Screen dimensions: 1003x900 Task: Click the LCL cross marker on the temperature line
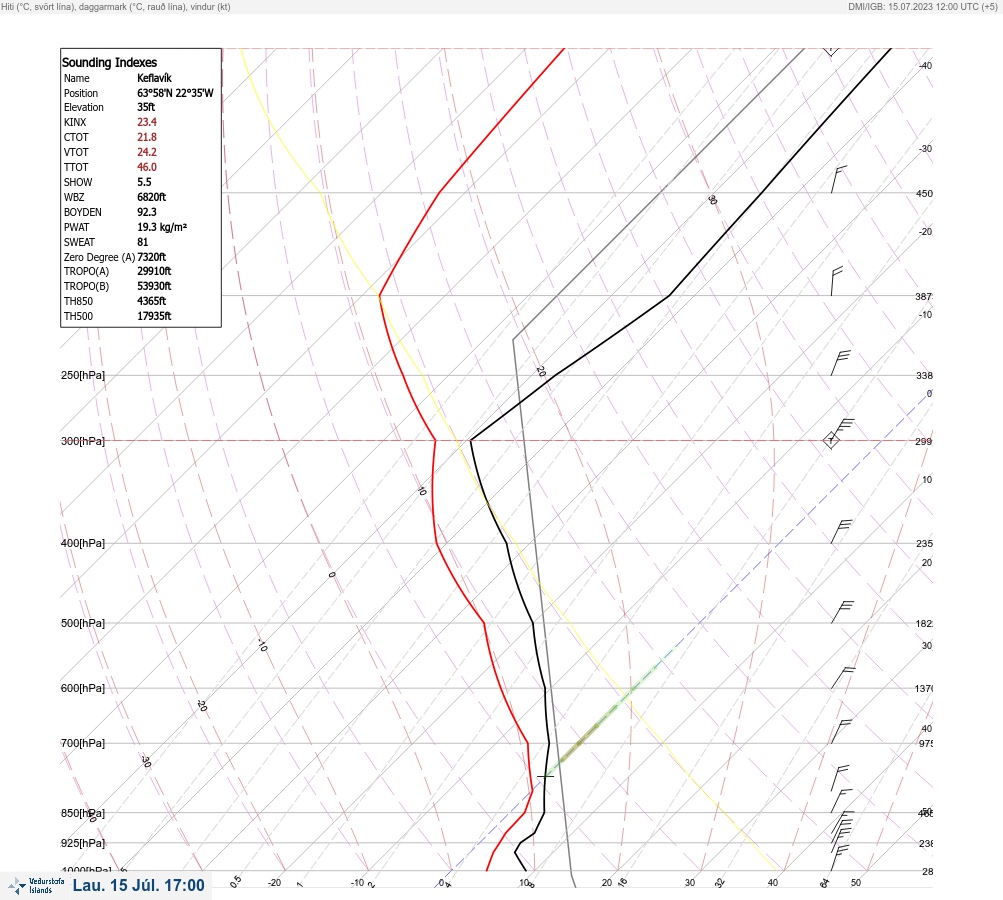545,777
